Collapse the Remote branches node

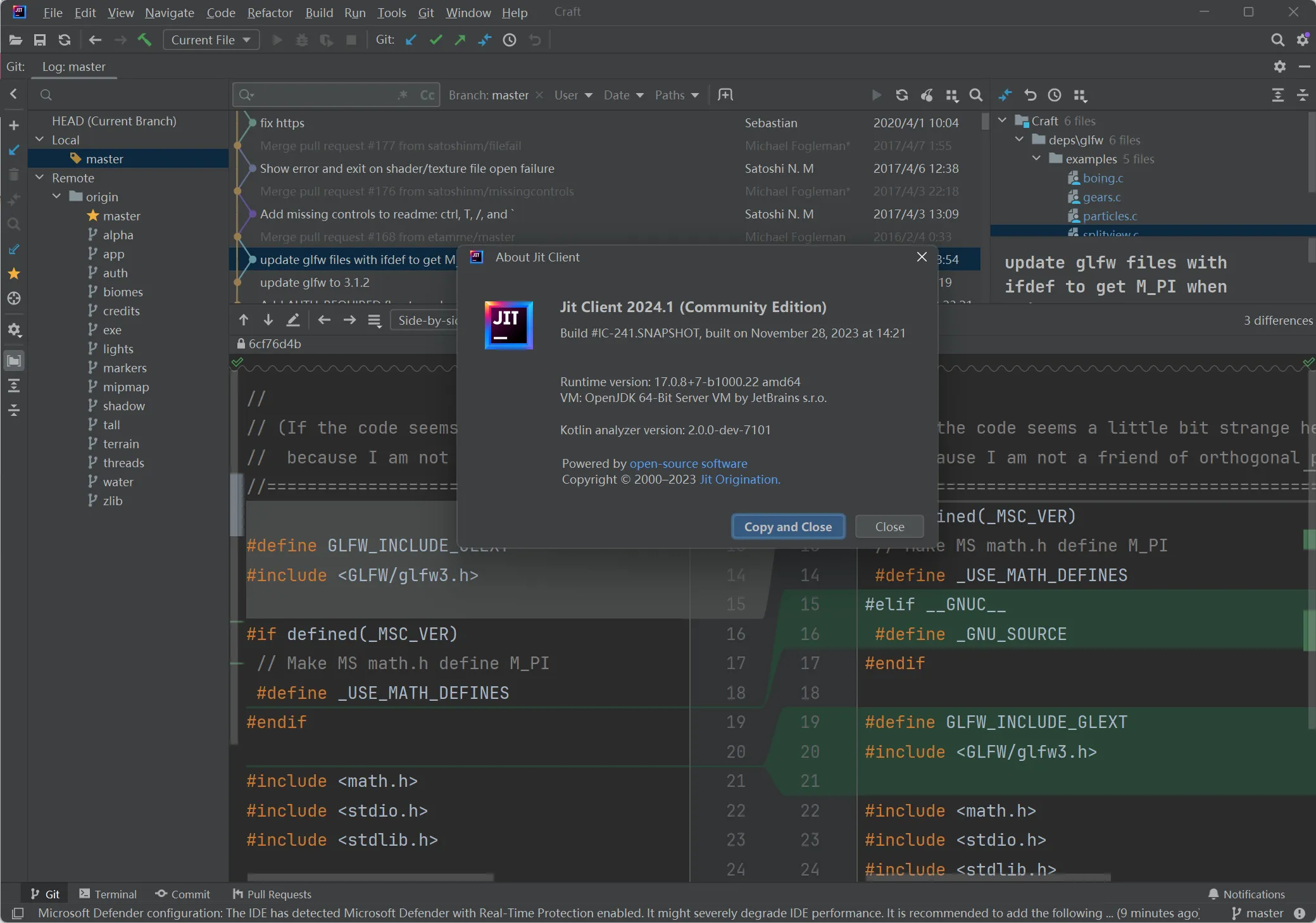(40, 177)
